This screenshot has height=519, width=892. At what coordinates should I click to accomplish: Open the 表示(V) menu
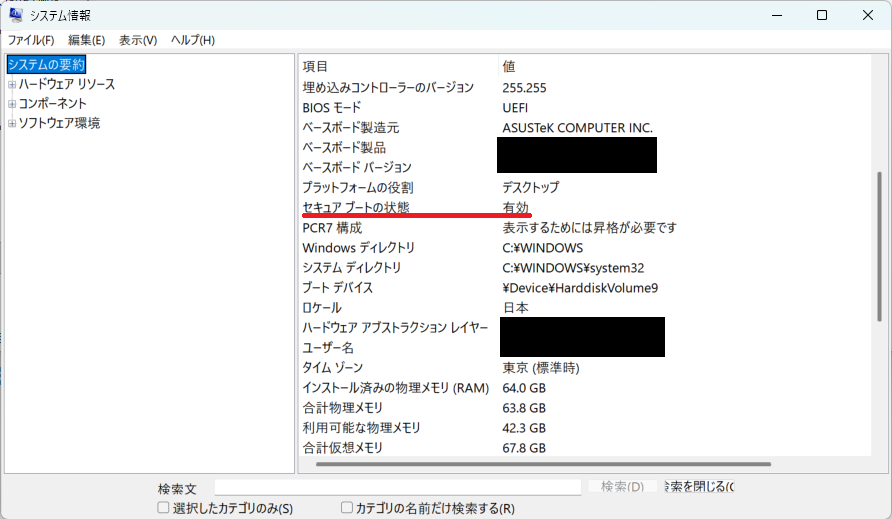click(x=138, y=40)
